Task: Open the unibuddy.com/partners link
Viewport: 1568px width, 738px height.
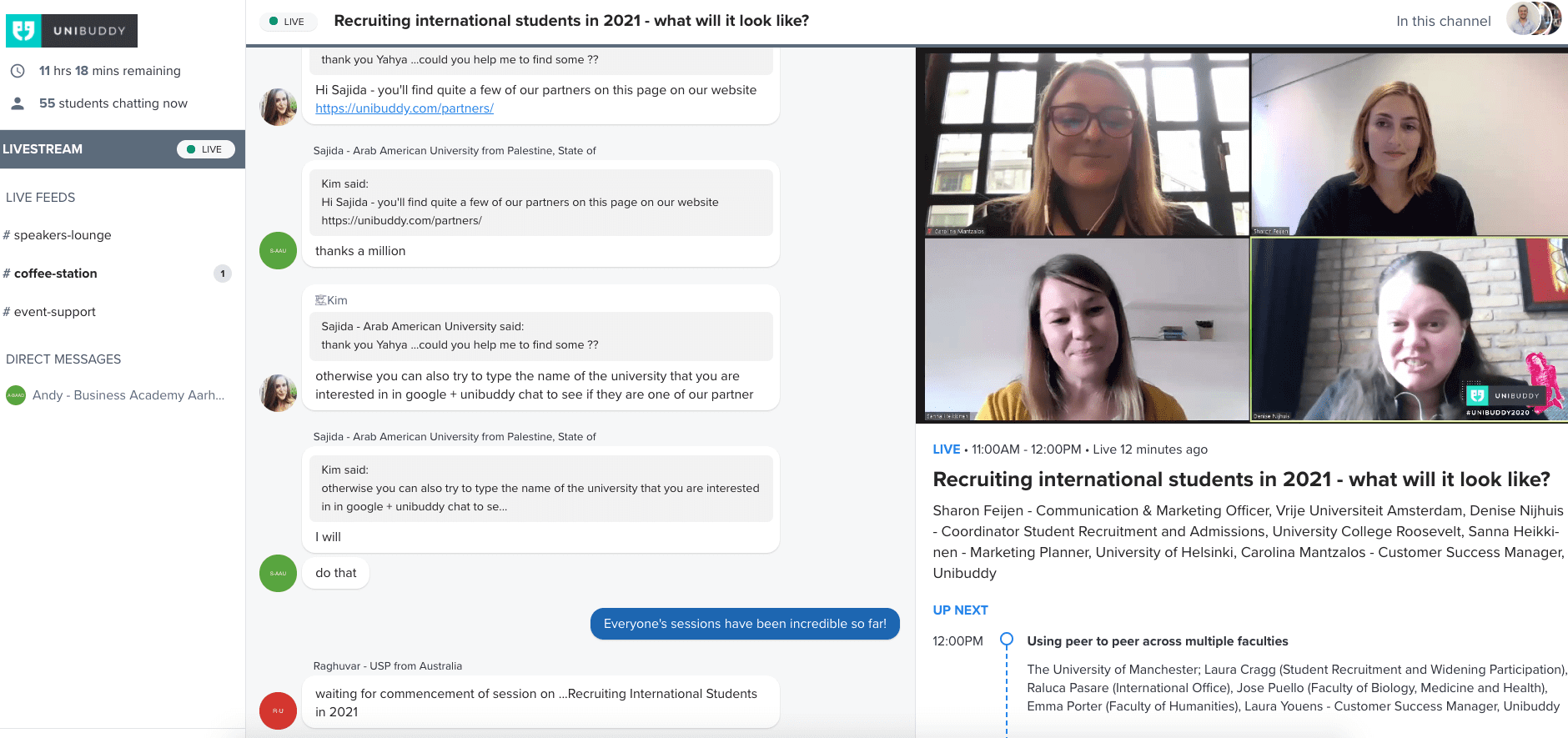Action: [405, 108]
